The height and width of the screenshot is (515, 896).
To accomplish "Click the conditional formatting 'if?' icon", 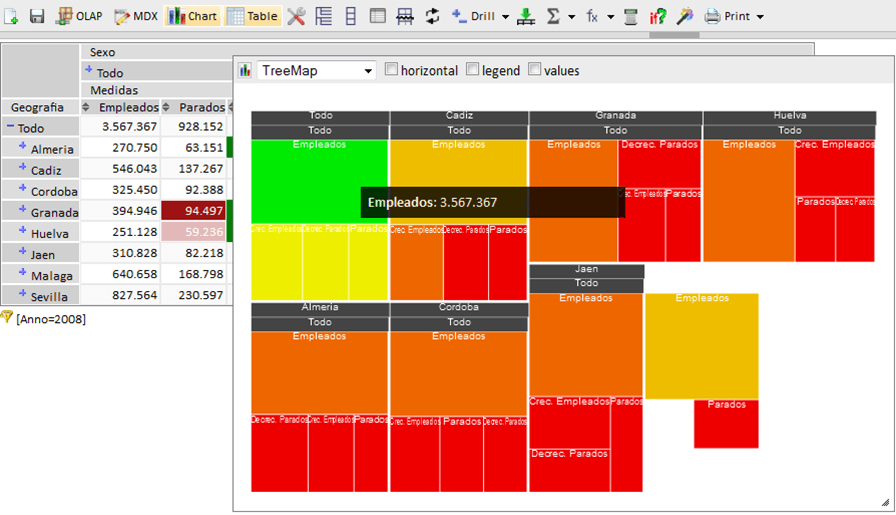I will tap(658, 16).
